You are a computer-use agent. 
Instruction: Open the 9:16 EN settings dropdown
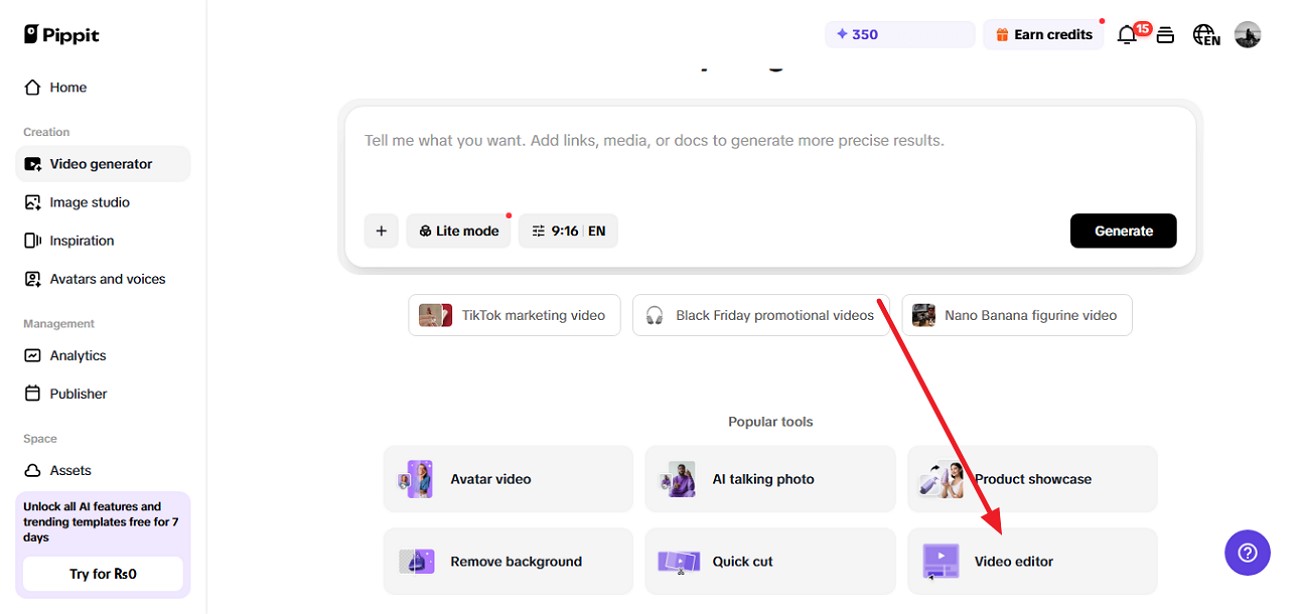pyautogui.click(x=568, y=231)
